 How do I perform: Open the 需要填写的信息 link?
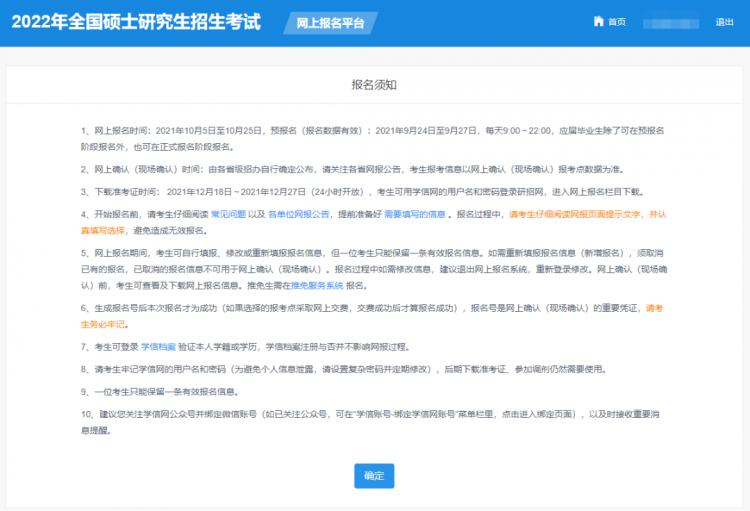point(415,214)
